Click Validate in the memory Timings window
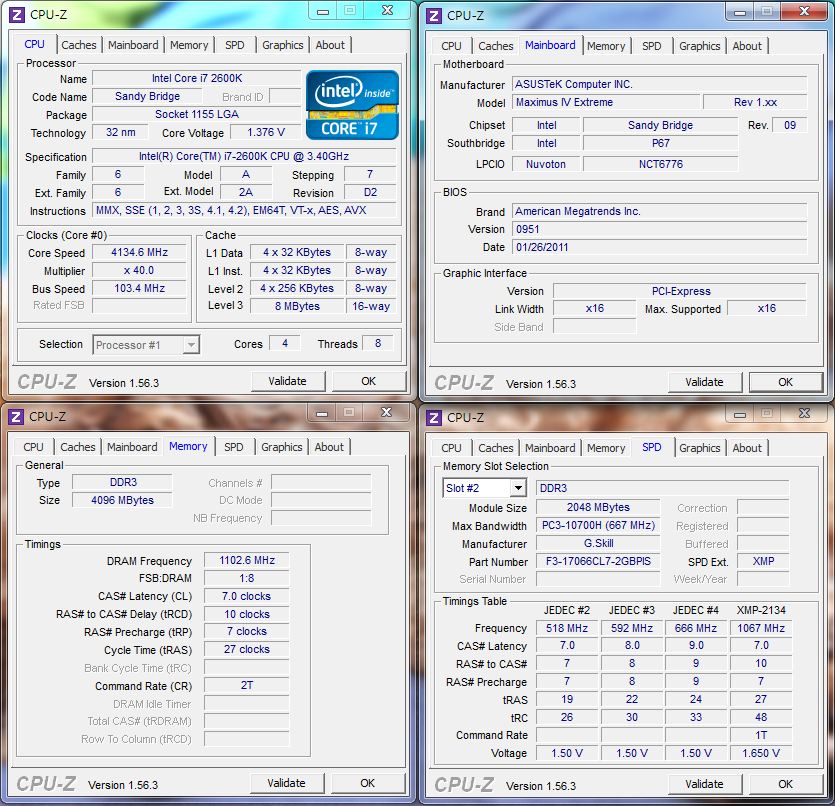This screenshot has height=806, width=835. click(286, 783)
